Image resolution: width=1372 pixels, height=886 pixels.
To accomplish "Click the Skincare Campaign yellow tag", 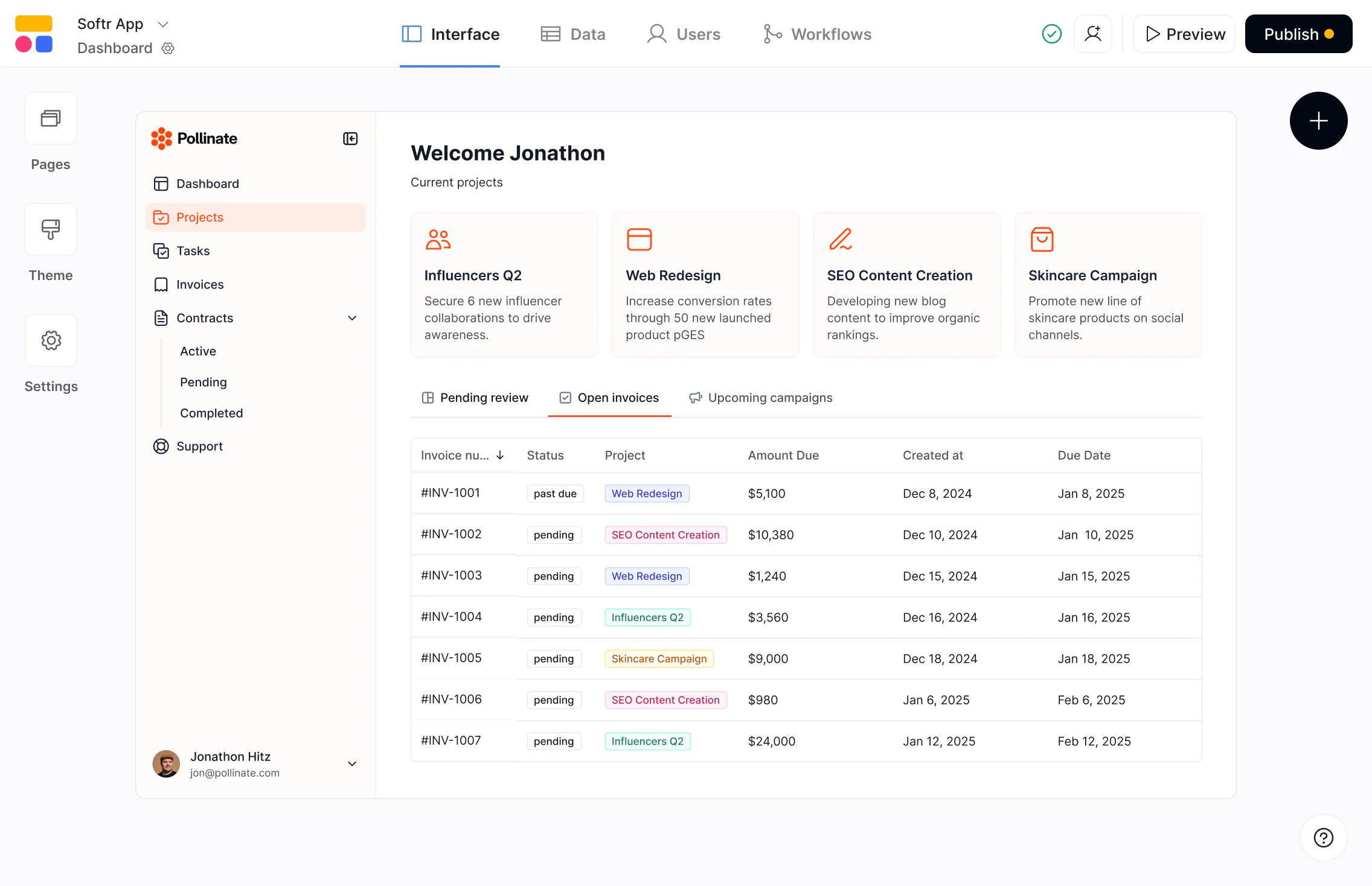I will (659, 659).
